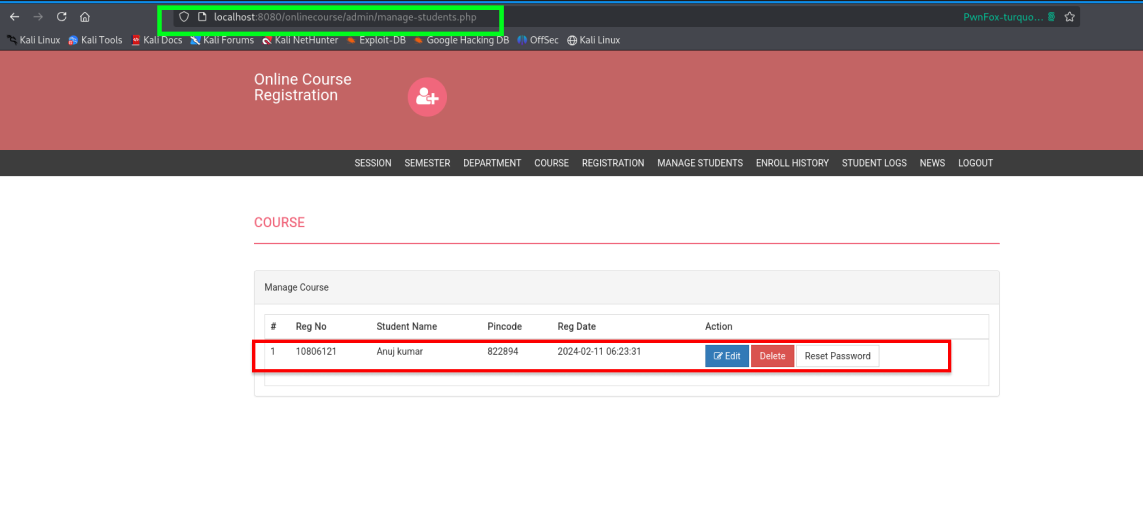Go to browser home icon

pyautogui.click(x=85, y=17)
